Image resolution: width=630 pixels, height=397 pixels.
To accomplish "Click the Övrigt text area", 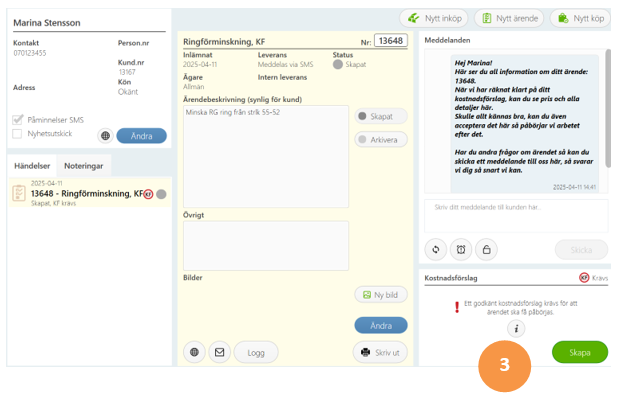I will tap(266, 246).
